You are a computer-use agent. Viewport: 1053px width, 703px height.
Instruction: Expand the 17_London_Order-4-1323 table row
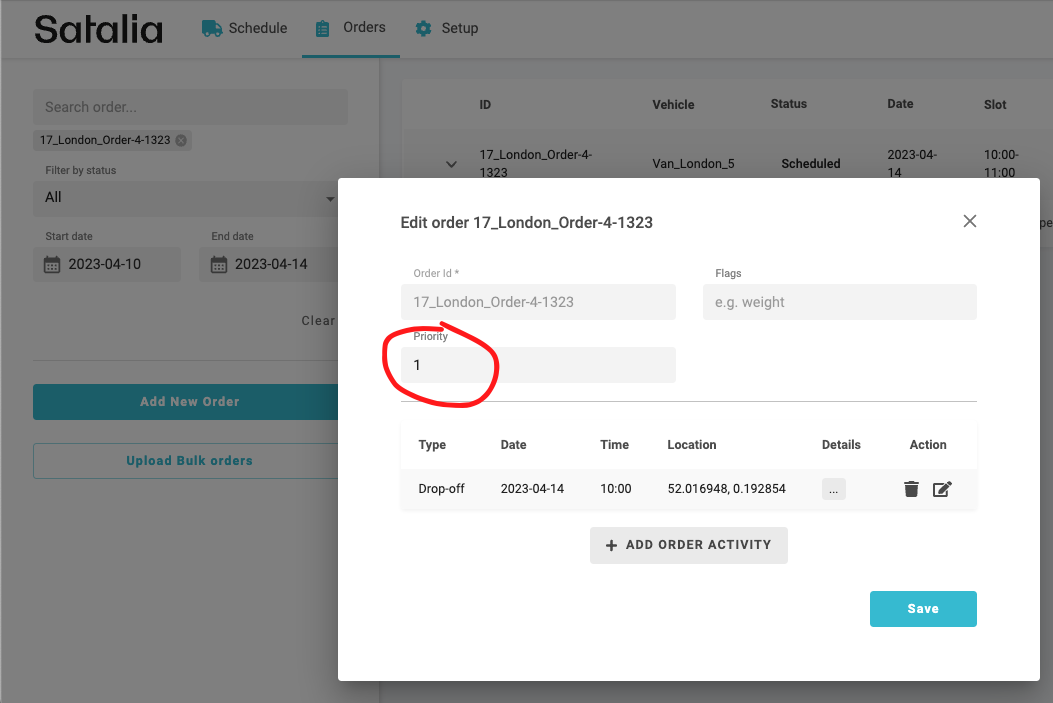[x=451, y=164]
